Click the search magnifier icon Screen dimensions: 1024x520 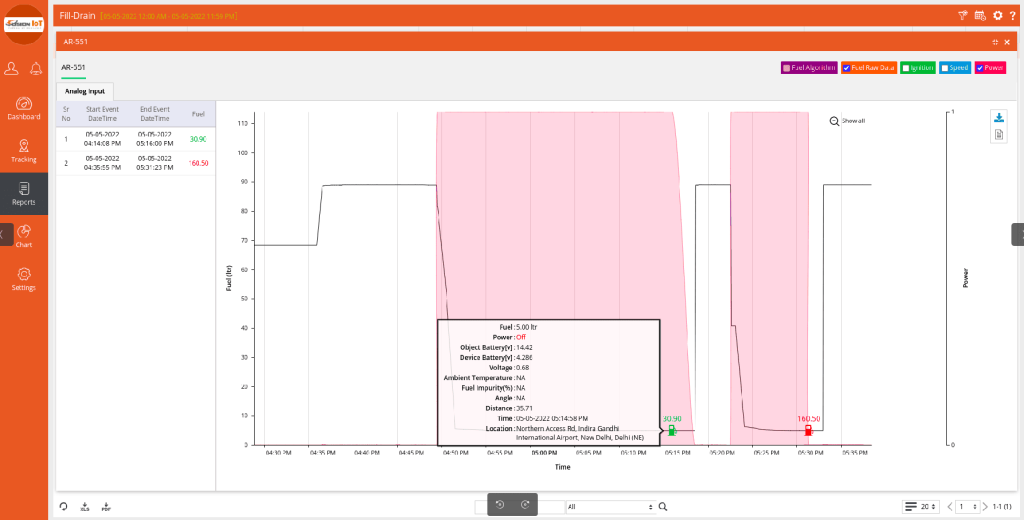click(x=663, y=506)
